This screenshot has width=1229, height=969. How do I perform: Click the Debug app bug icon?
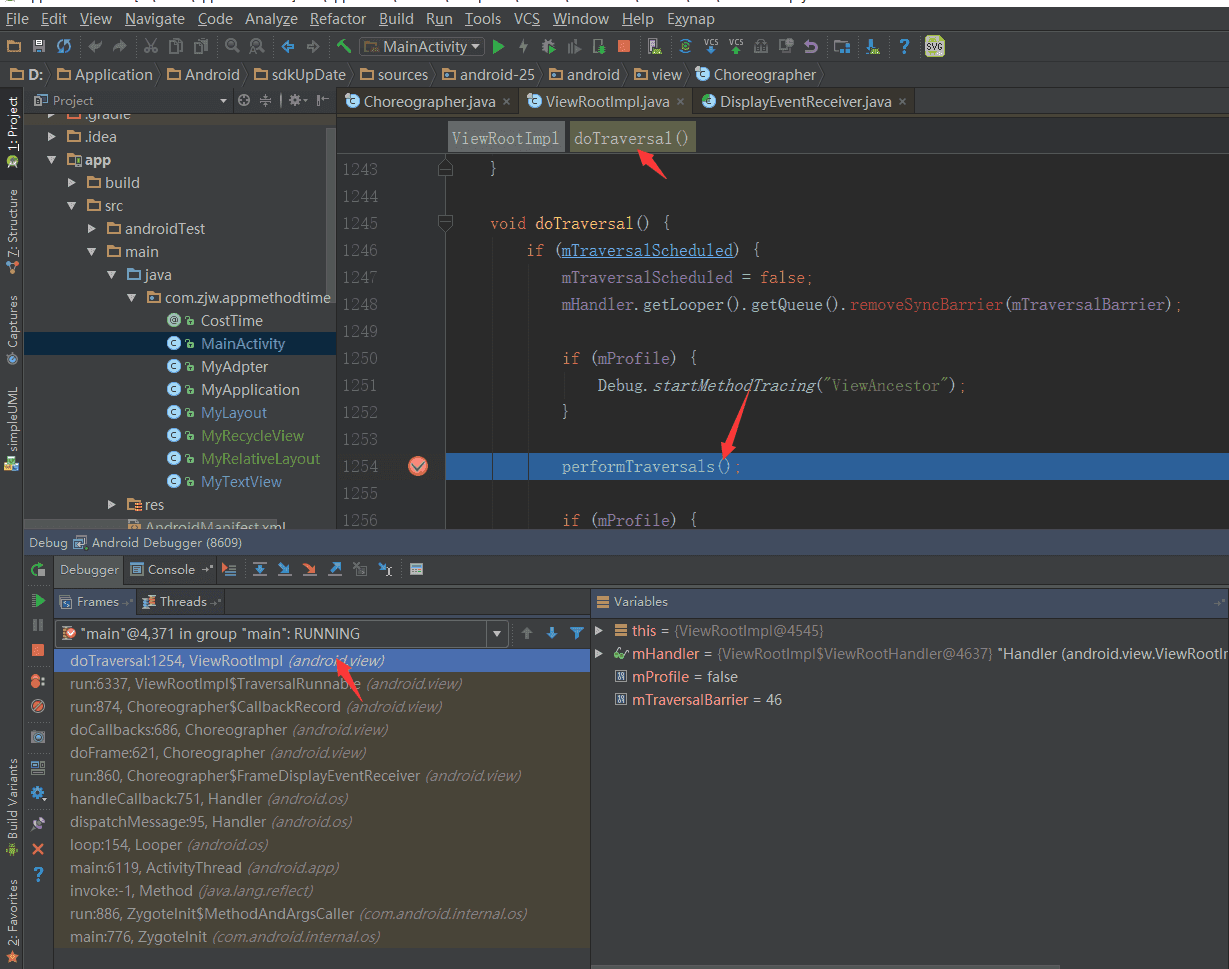548,46
